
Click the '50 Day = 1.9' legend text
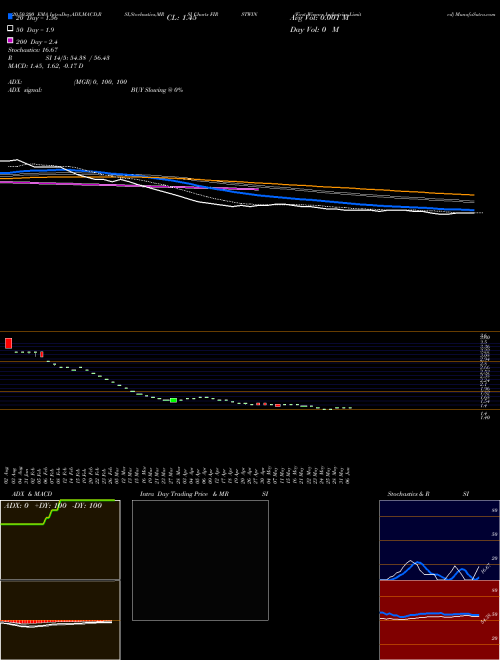(35, 30)
